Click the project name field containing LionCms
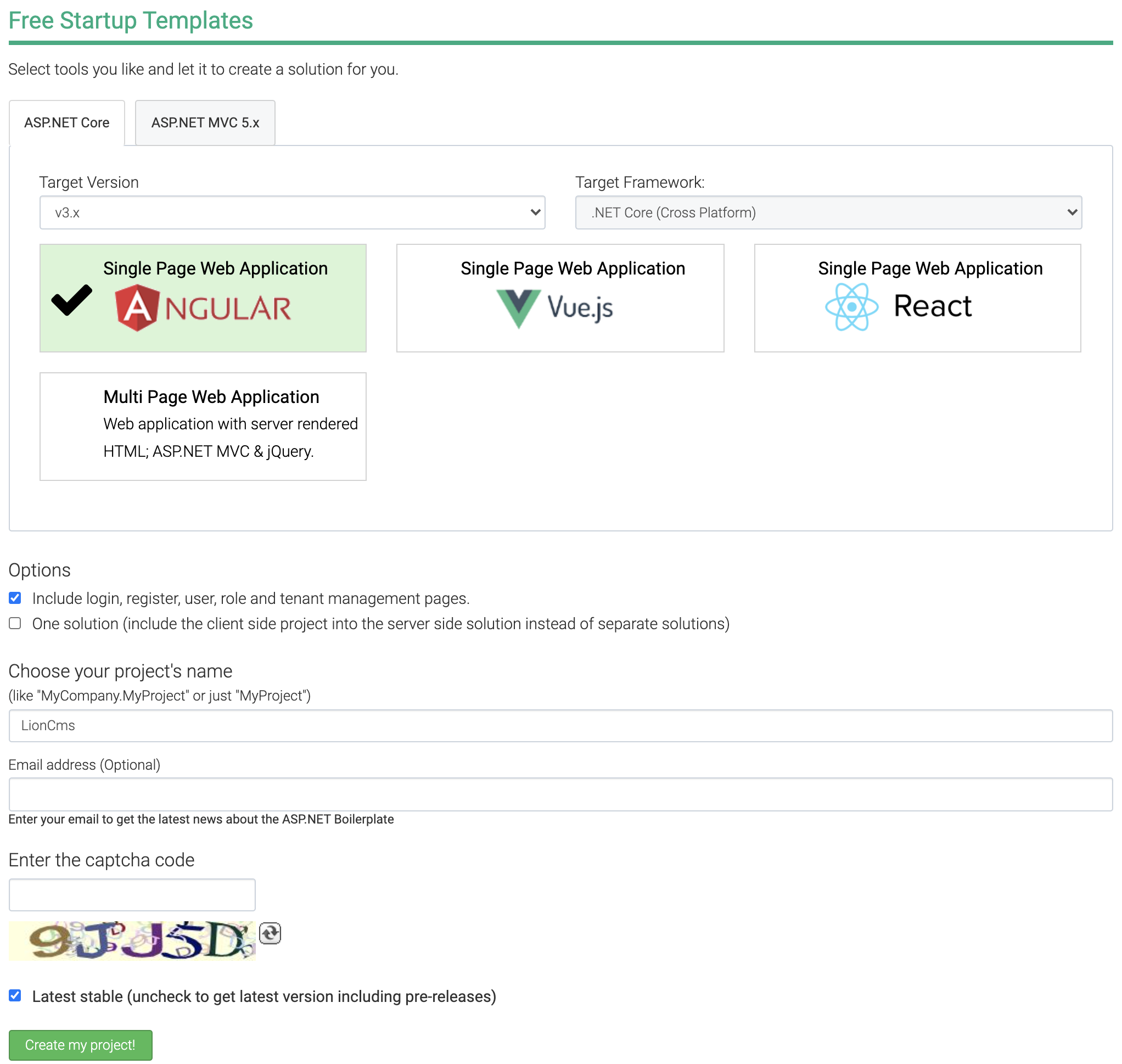The height and width of the screenshot is (1064, 1122). (560, 726)
